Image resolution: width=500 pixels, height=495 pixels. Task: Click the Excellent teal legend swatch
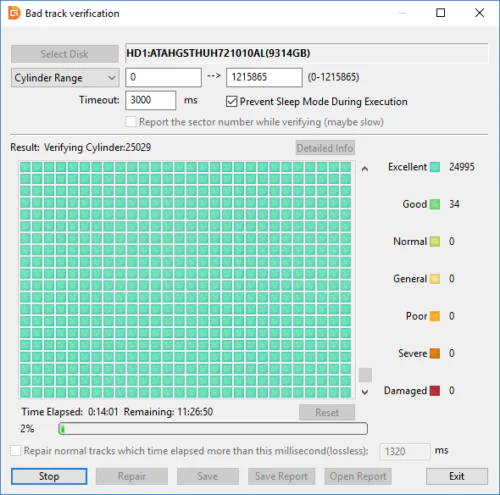tap(435, 167)
